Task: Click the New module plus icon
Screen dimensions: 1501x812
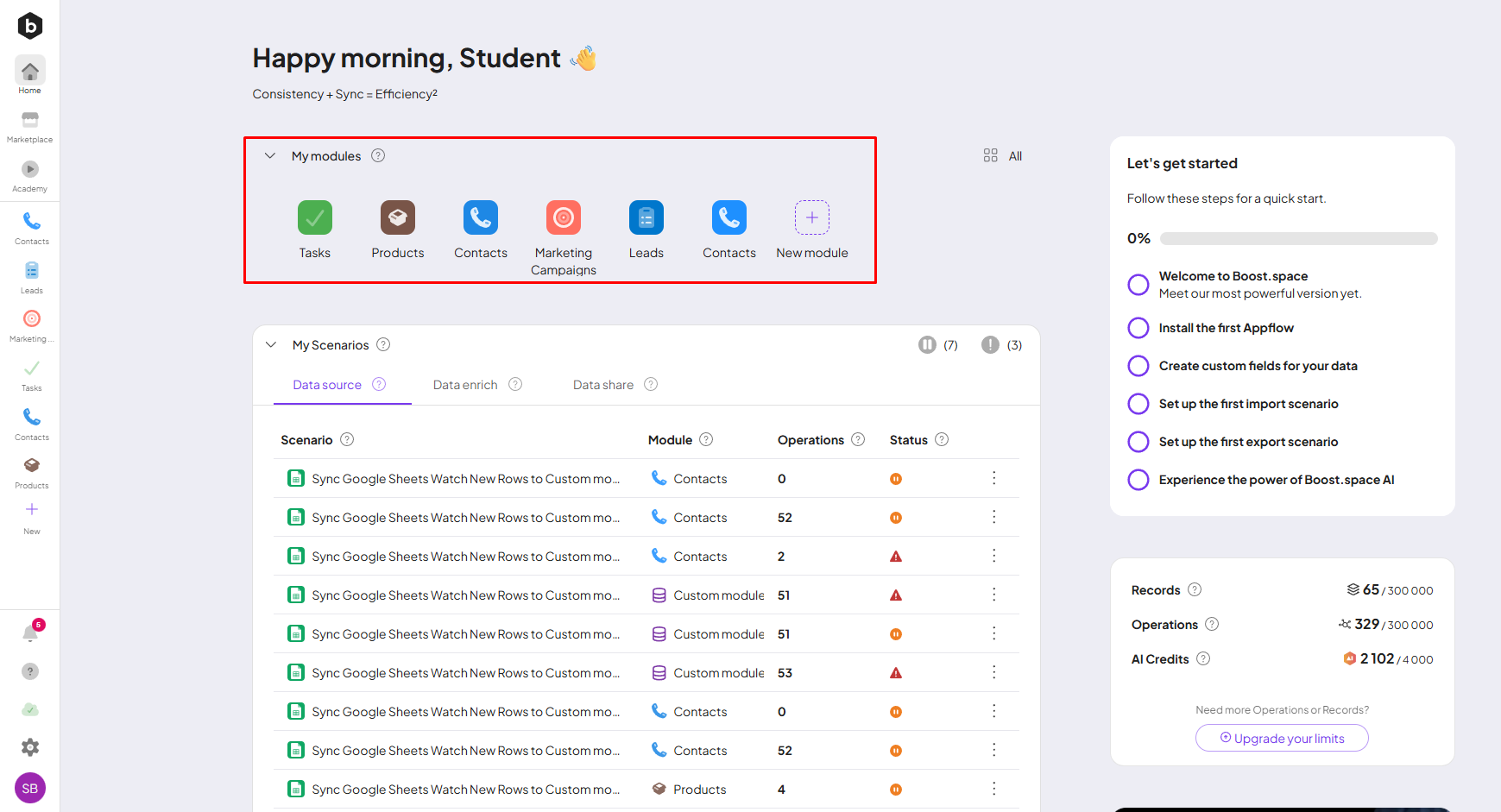Action: click(x=811, y=217)
